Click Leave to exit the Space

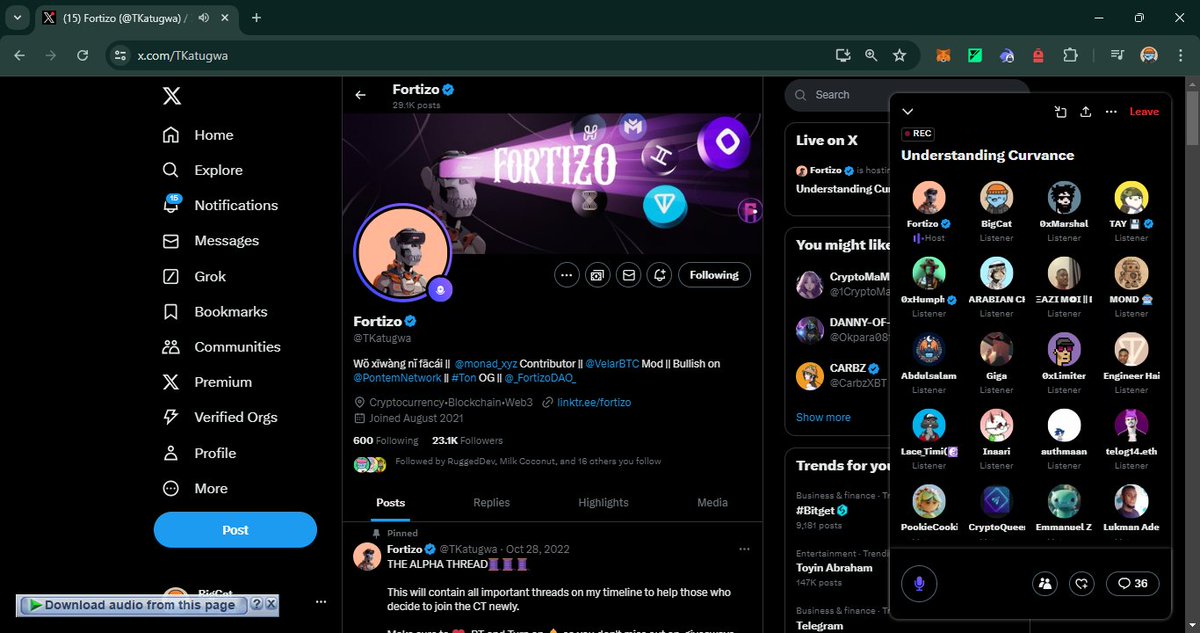click(1144, 112)
